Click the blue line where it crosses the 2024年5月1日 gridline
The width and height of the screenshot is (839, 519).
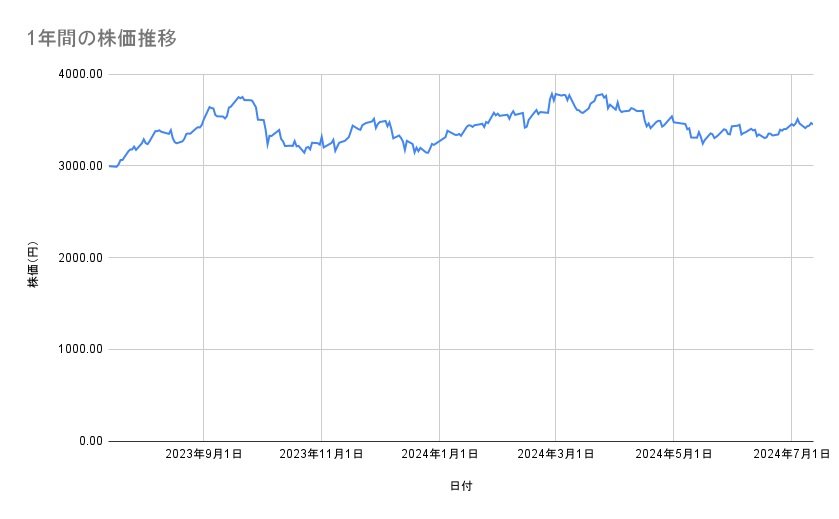tap(673, 121)
